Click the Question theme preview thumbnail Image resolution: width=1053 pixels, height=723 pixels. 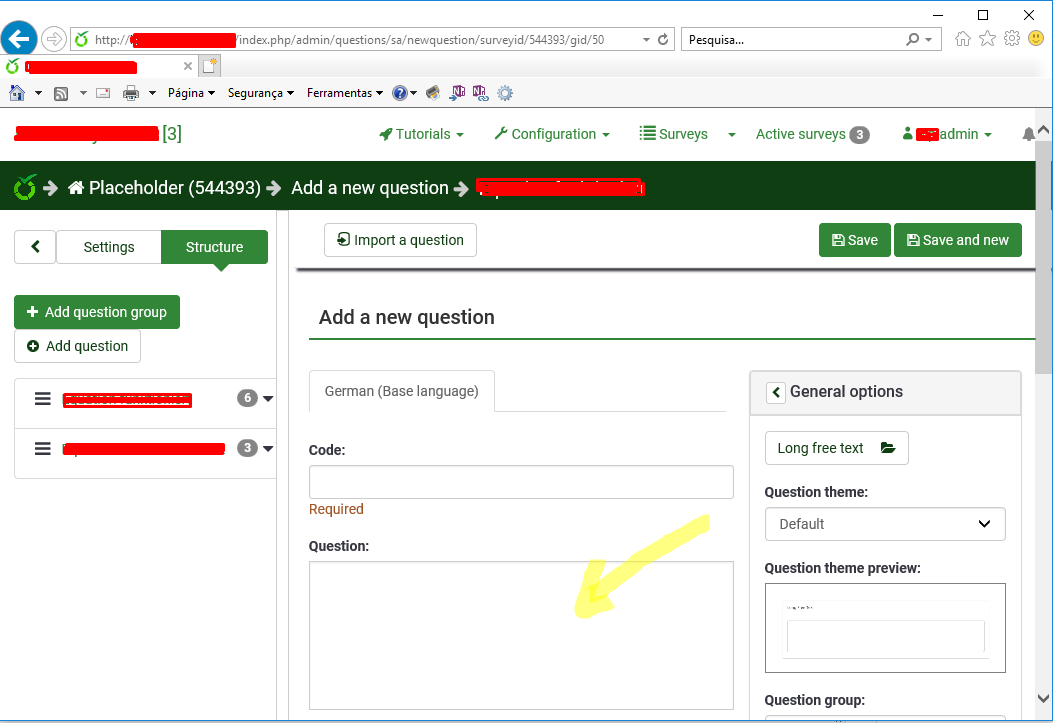tap(884, 628)
